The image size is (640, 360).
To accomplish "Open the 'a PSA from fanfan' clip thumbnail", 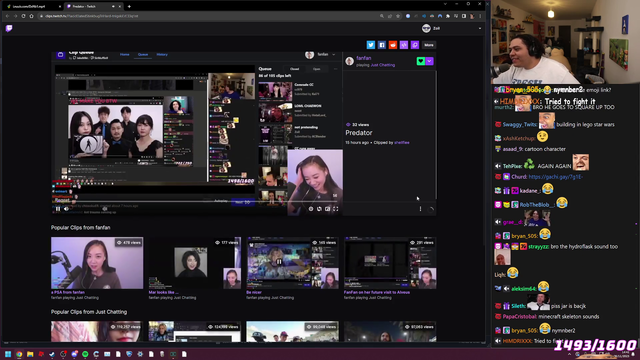I will tap(97, 263).
